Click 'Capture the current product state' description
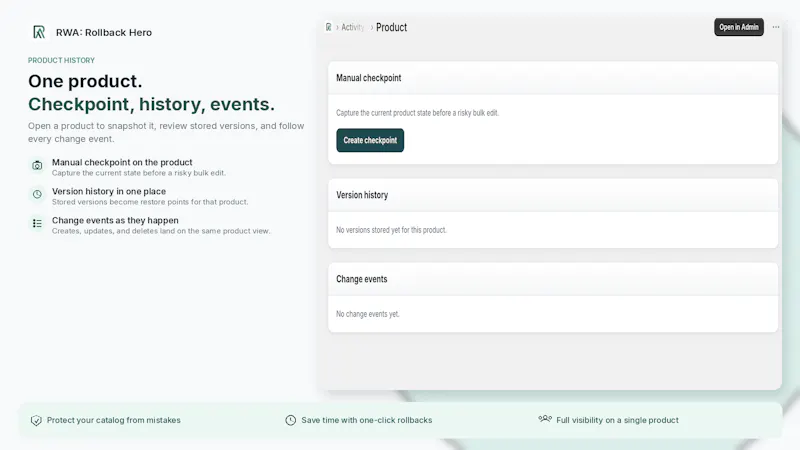 pyautogui.click(x=417, y=113)
